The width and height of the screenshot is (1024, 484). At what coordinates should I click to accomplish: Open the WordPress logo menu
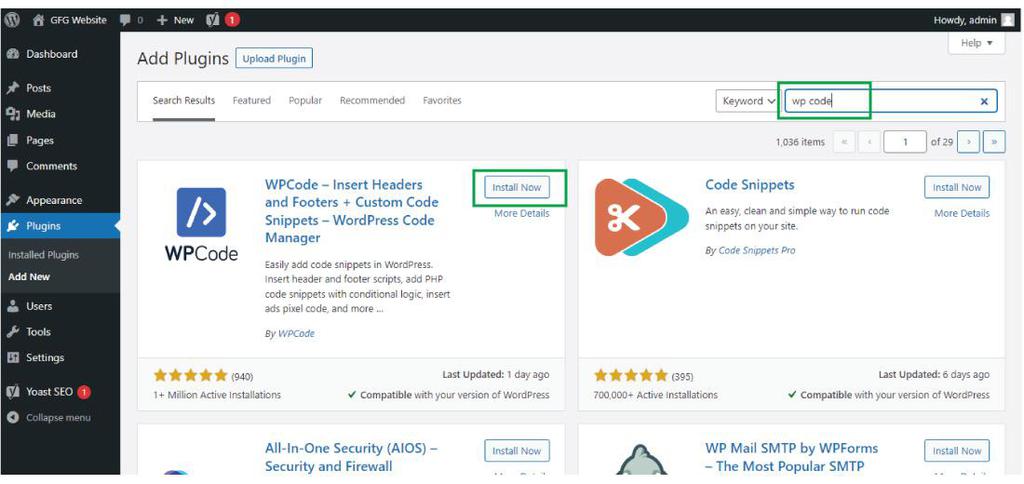tap(11, 20)
